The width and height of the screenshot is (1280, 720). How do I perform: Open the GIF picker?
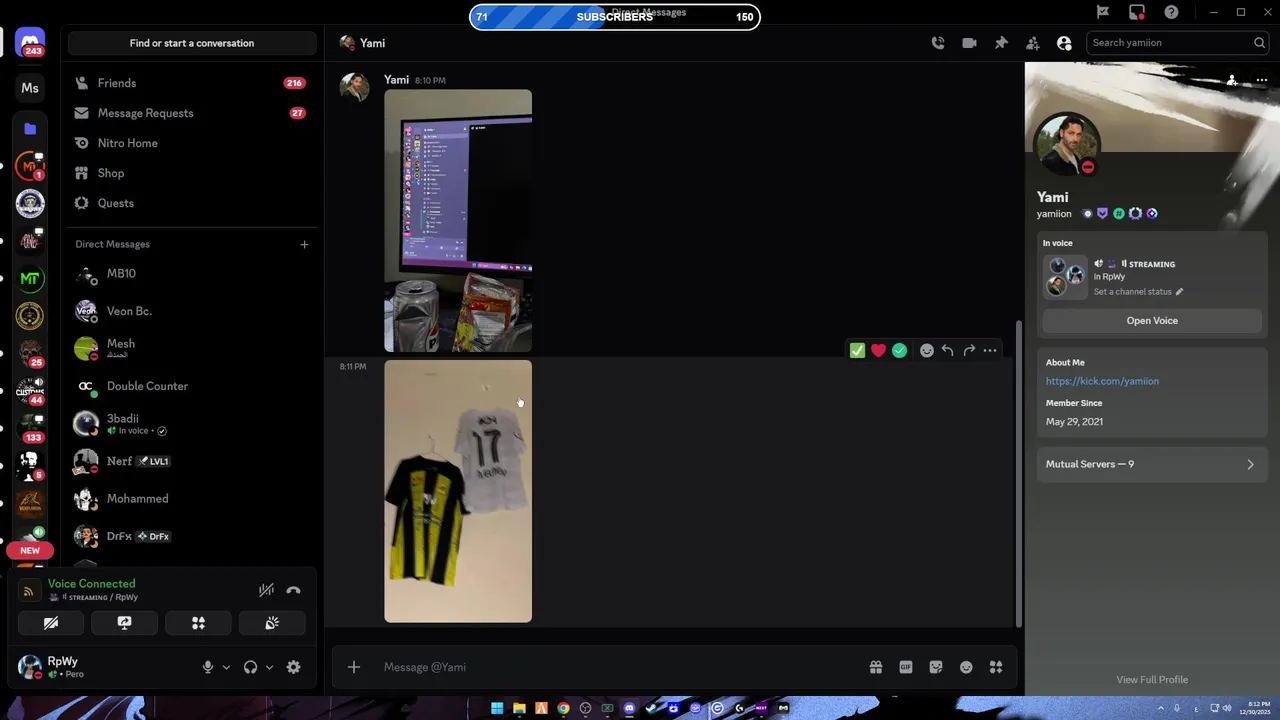tap(906, 667)
